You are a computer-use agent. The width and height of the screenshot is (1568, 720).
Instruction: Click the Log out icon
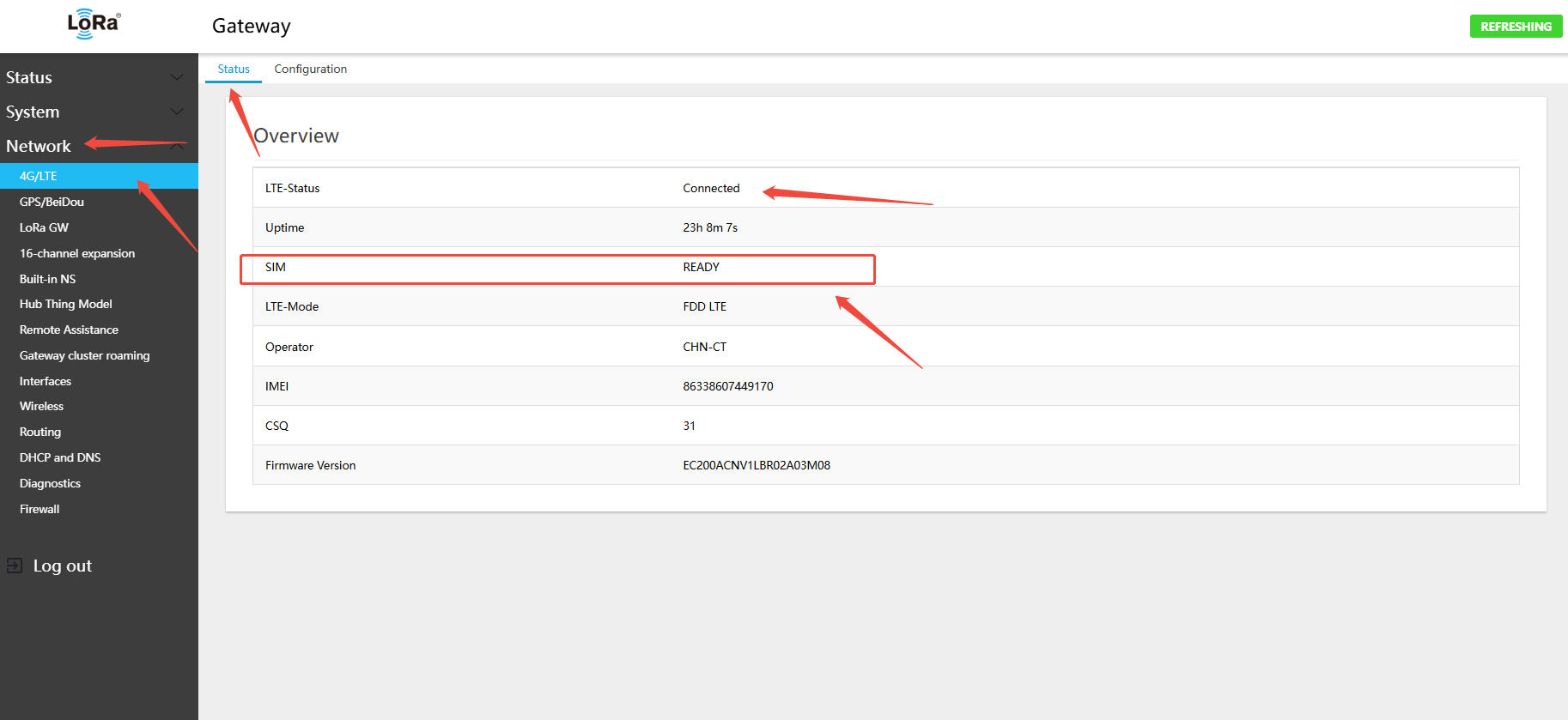(15, 566)
